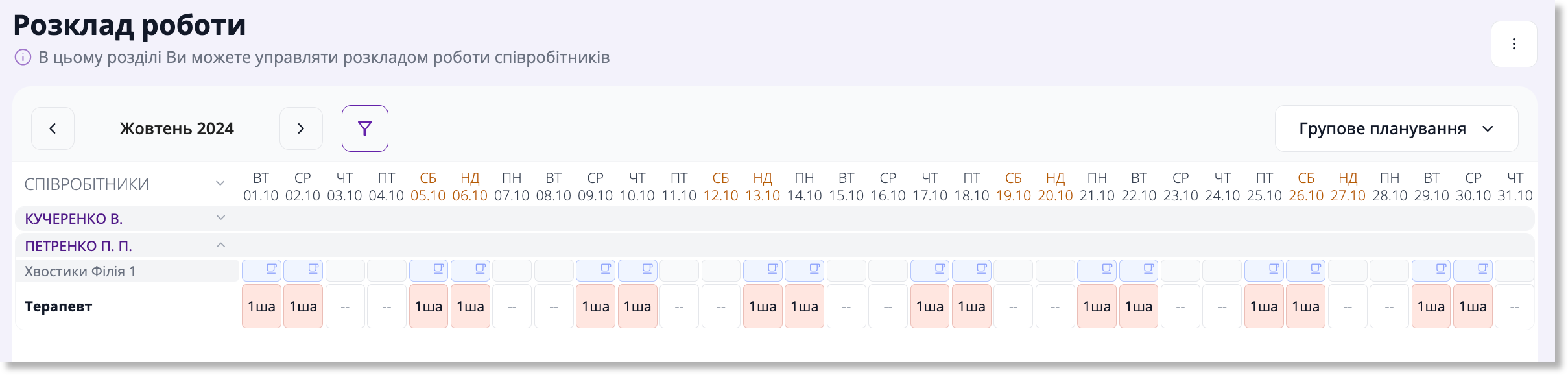
Task: Click break cup icon for 09.10
Action: tap(606, 268)
